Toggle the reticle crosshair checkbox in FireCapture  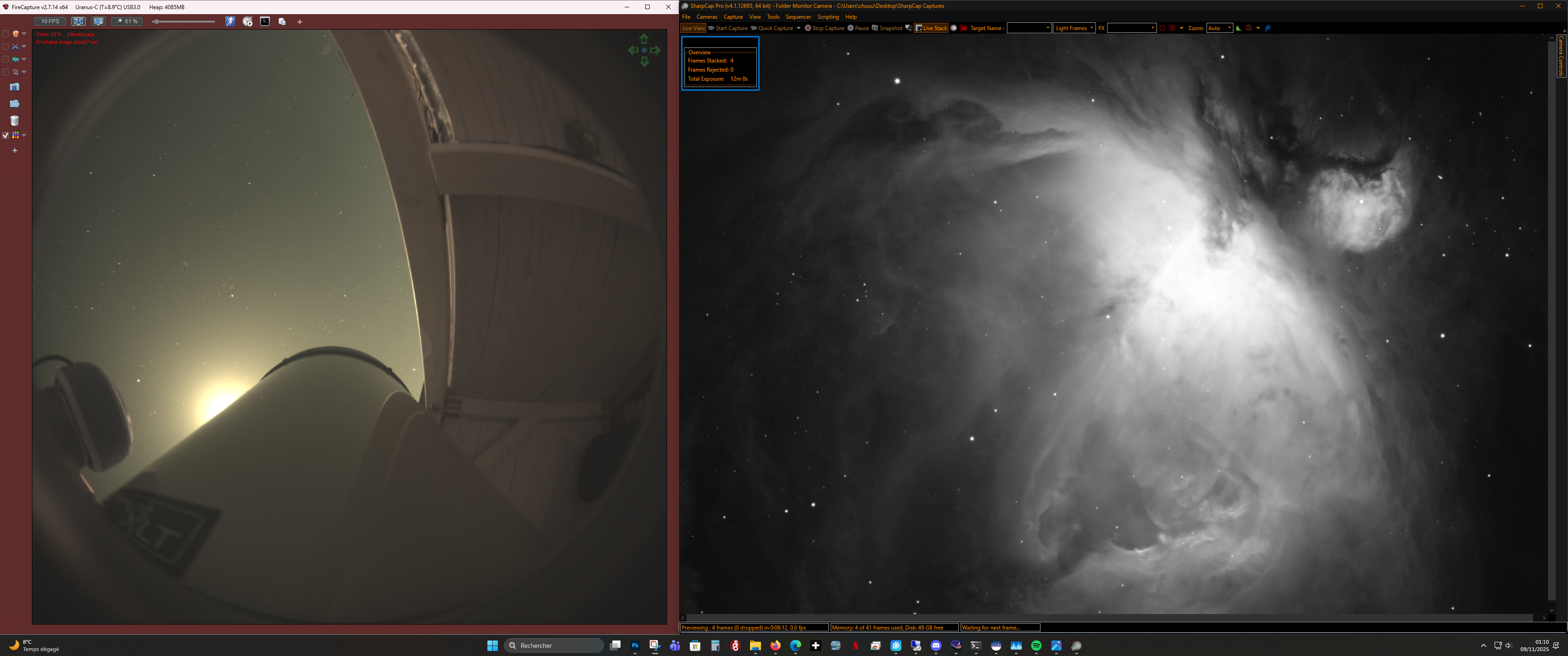[5, 34]
